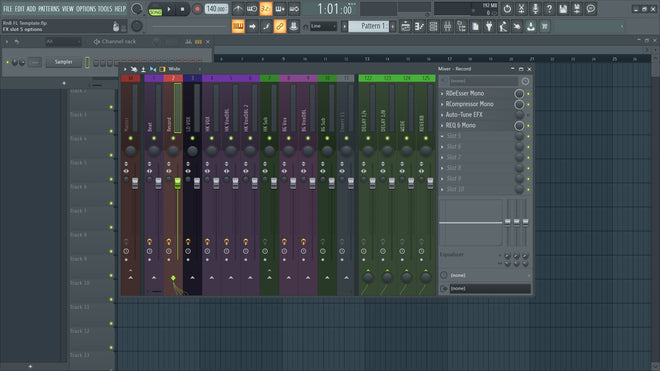This screenshot has height=371, width=660.
Task: Toggle the blend recording overdub icon
Action: 279,9
